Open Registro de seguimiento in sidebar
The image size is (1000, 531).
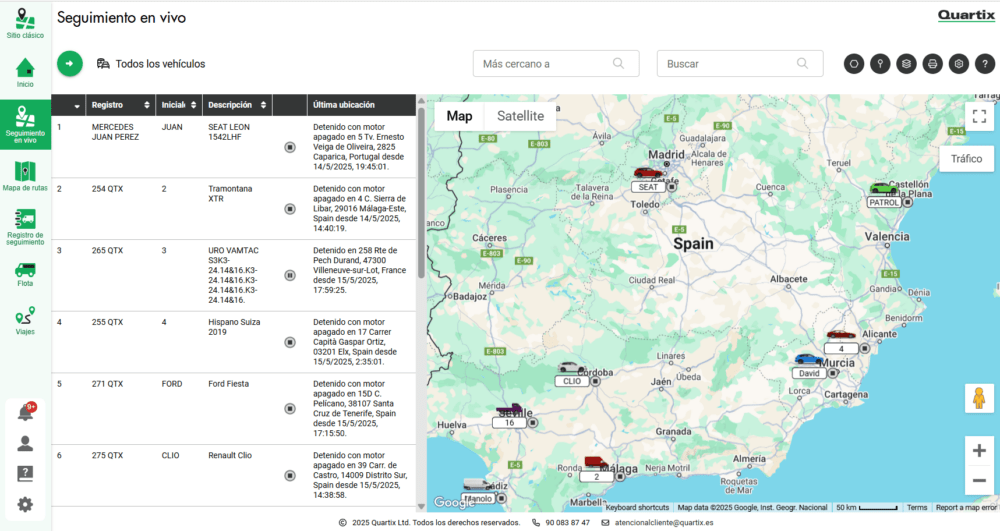[25, 227]
